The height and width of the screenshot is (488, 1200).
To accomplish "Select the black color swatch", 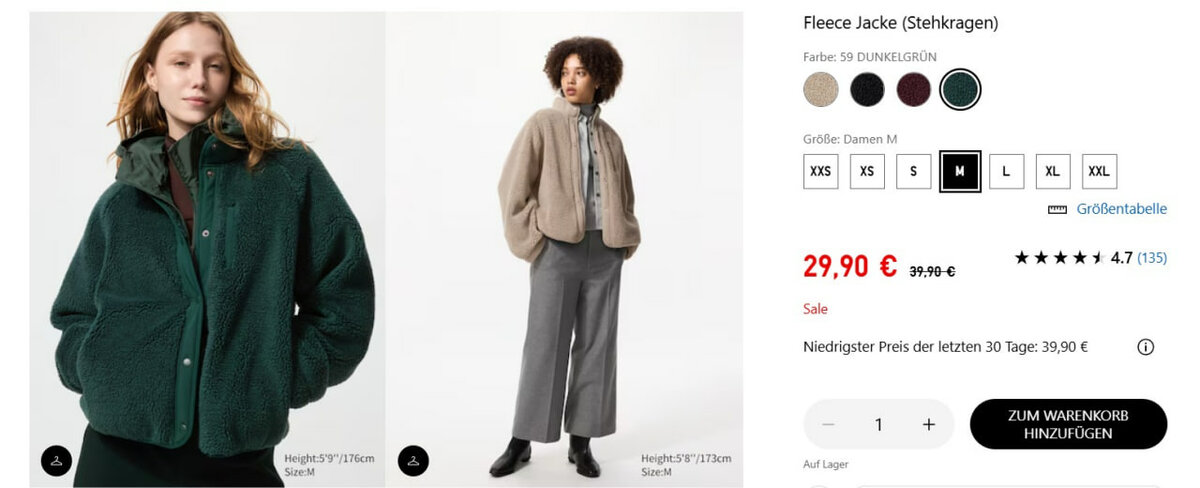I will pos(867,90).
